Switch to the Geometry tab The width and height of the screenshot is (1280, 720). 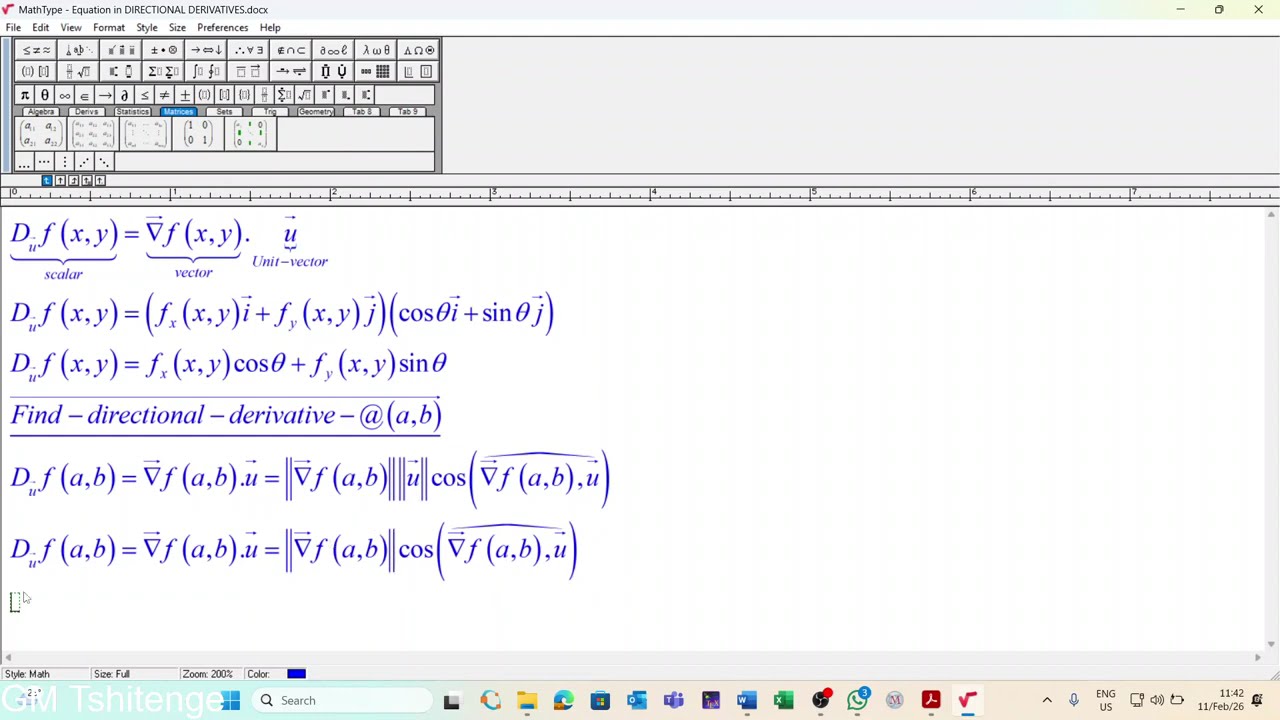(x=316, y=112)
